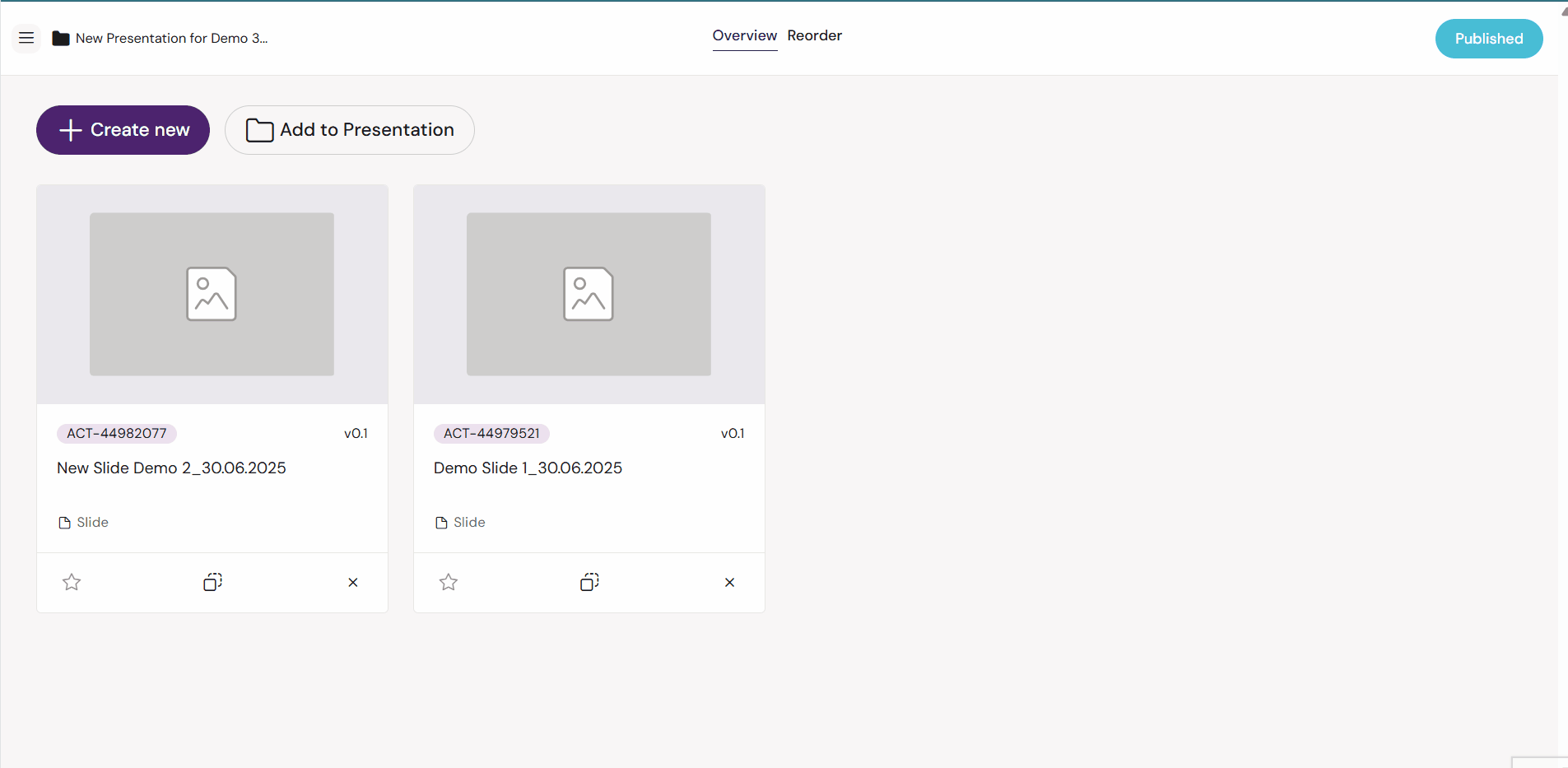The height and width of the screenshot is (768, 1568).
Task: Open the New Slide Demo 2 thumbnail
Action: pyautogui.click(x=212, y=294)
